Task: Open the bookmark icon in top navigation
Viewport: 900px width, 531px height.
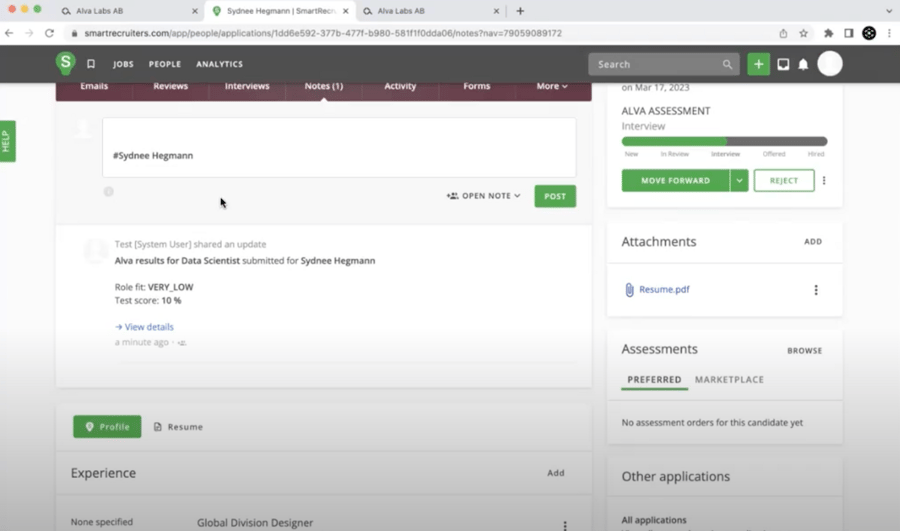Action: (x=91, y=64)
